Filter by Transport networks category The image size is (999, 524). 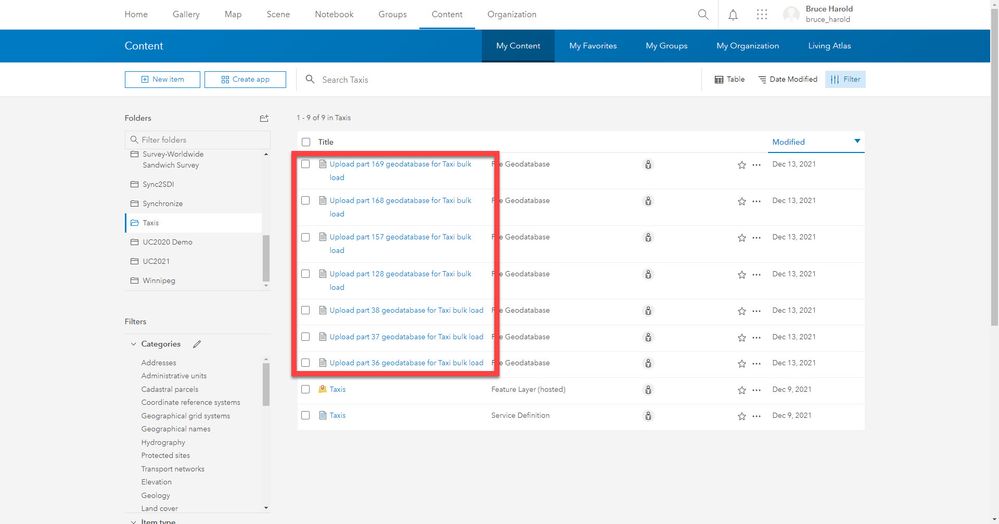point(173,469)
